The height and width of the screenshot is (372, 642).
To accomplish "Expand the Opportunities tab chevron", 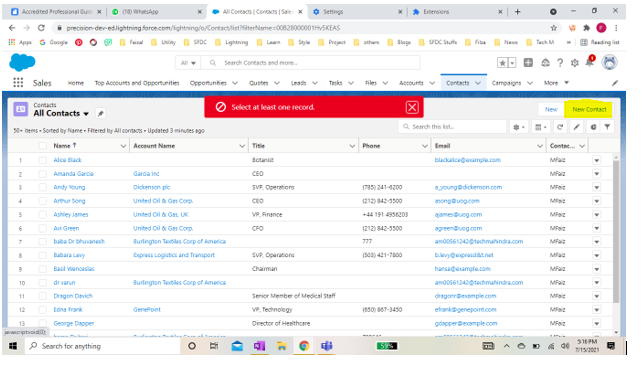I will [x=235, y=83].
